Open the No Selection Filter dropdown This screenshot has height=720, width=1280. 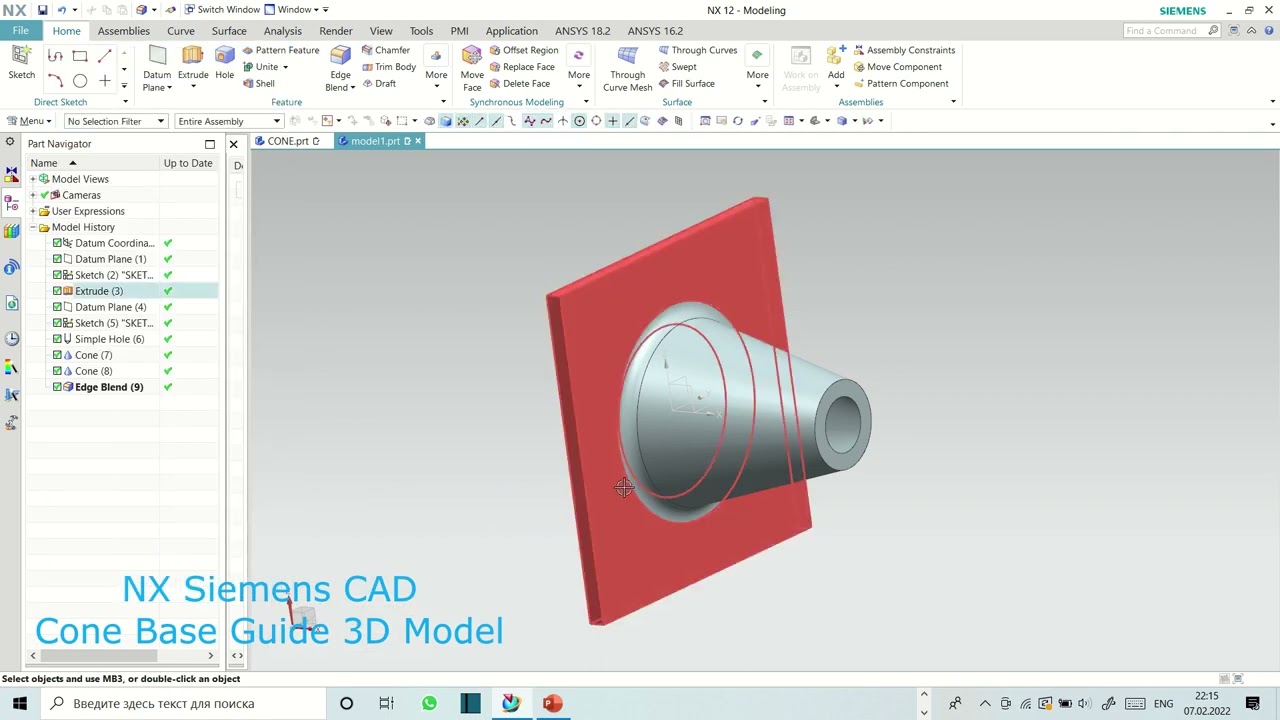tap(115, 121)
